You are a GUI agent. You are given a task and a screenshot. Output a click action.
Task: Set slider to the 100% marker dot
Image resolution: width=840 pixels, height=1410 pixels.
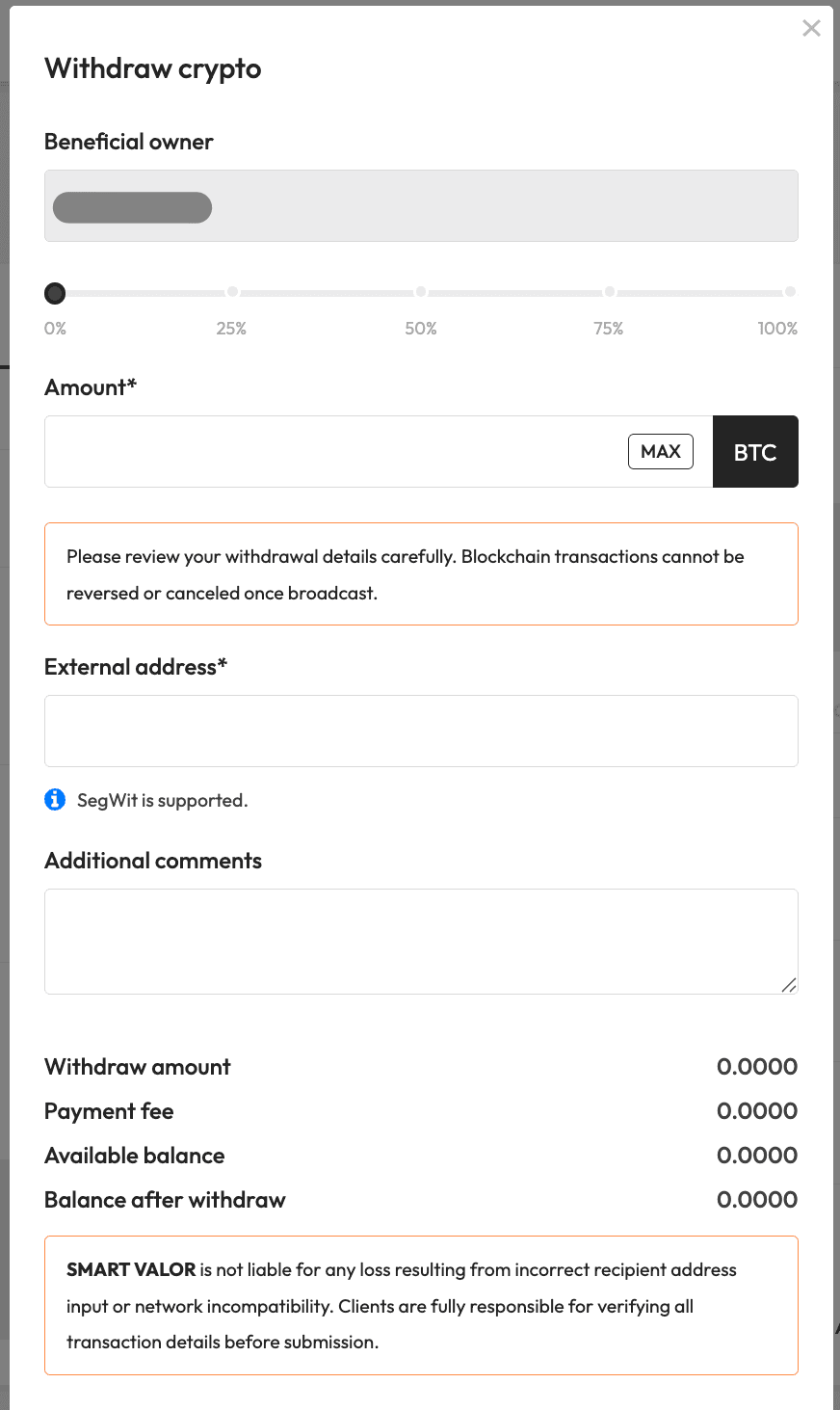(x=790, y=291)
